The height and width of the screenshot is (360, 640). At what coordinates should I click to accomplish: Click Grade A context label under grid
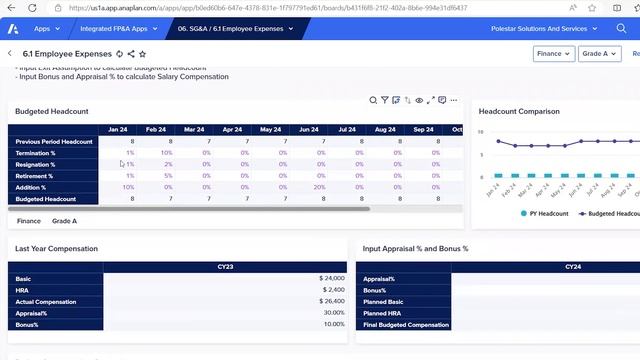(x=64, y=221)
